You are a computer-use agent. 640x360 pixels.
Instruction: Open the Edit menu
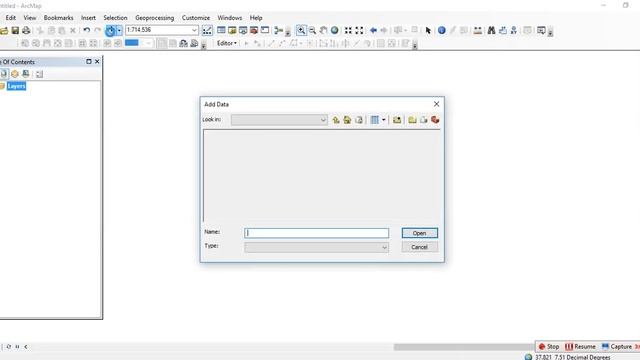click(11, 18)
